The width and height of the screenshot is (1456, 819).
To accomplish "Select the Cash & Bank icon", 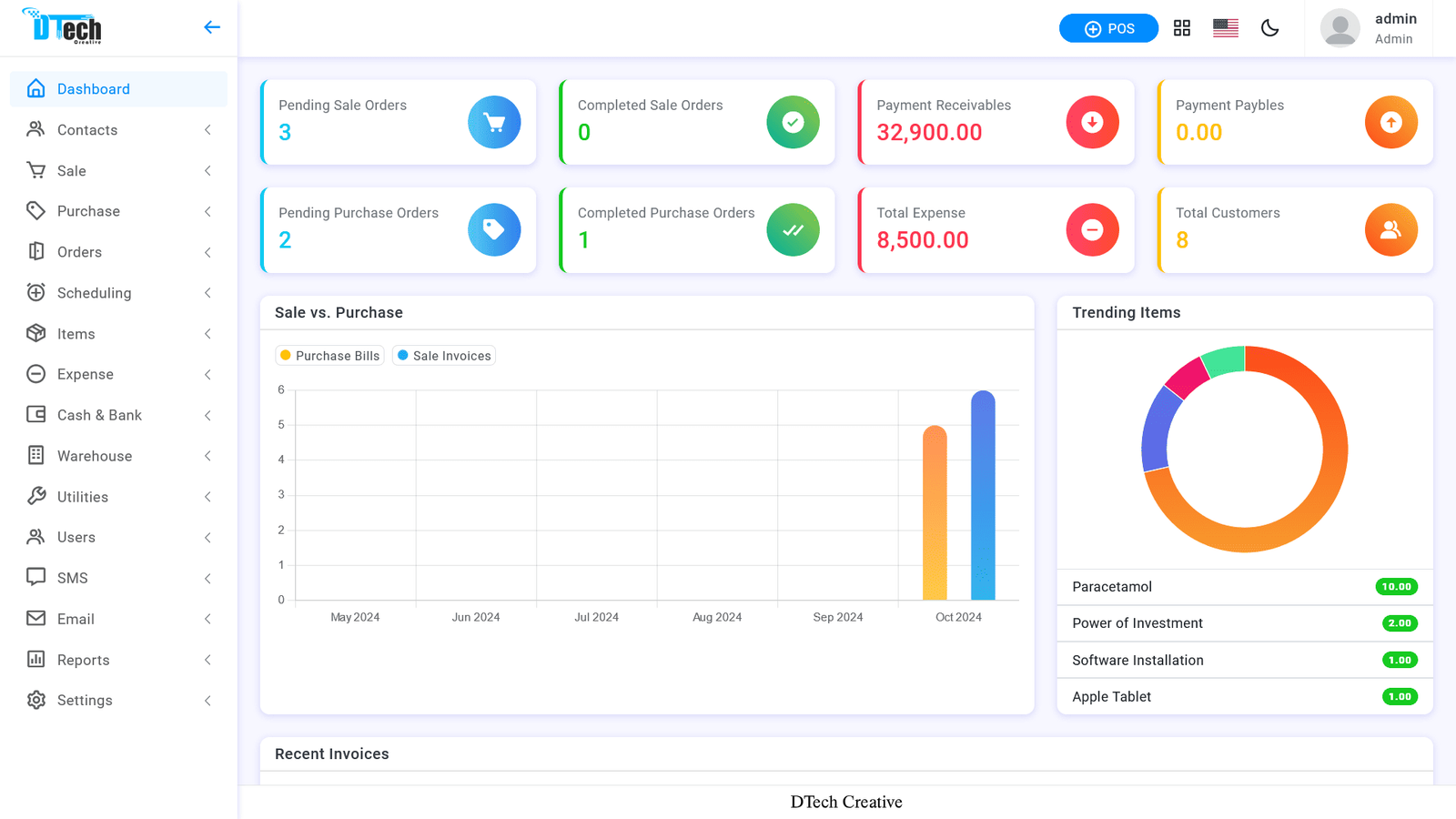I will [35, 414].
